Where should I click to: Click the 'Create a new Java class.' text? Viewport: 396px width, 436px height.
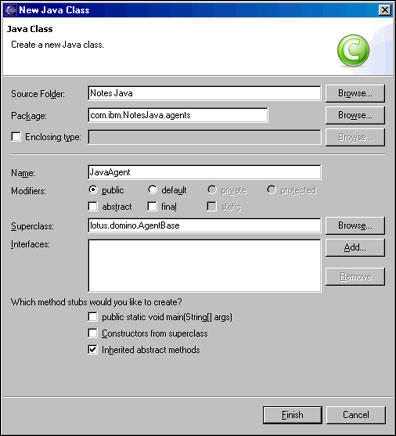coord(57,45)
